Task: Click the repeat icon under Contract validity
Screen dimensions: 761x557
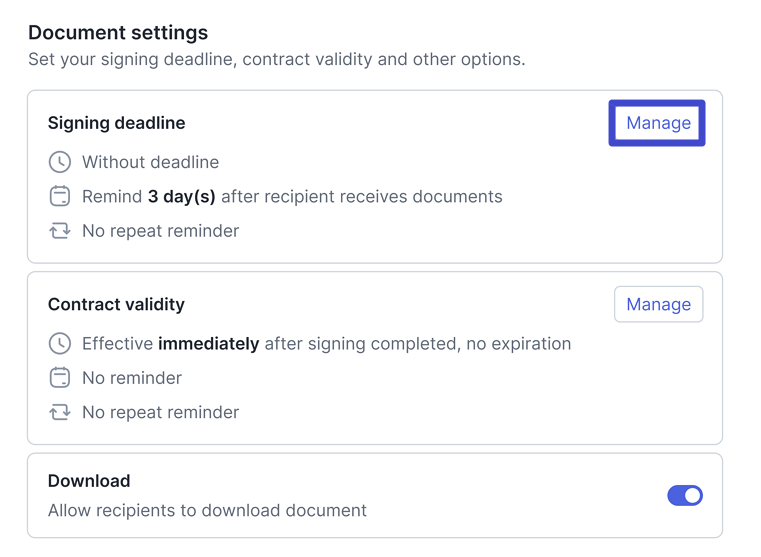Action: click(x=60, y=412)
